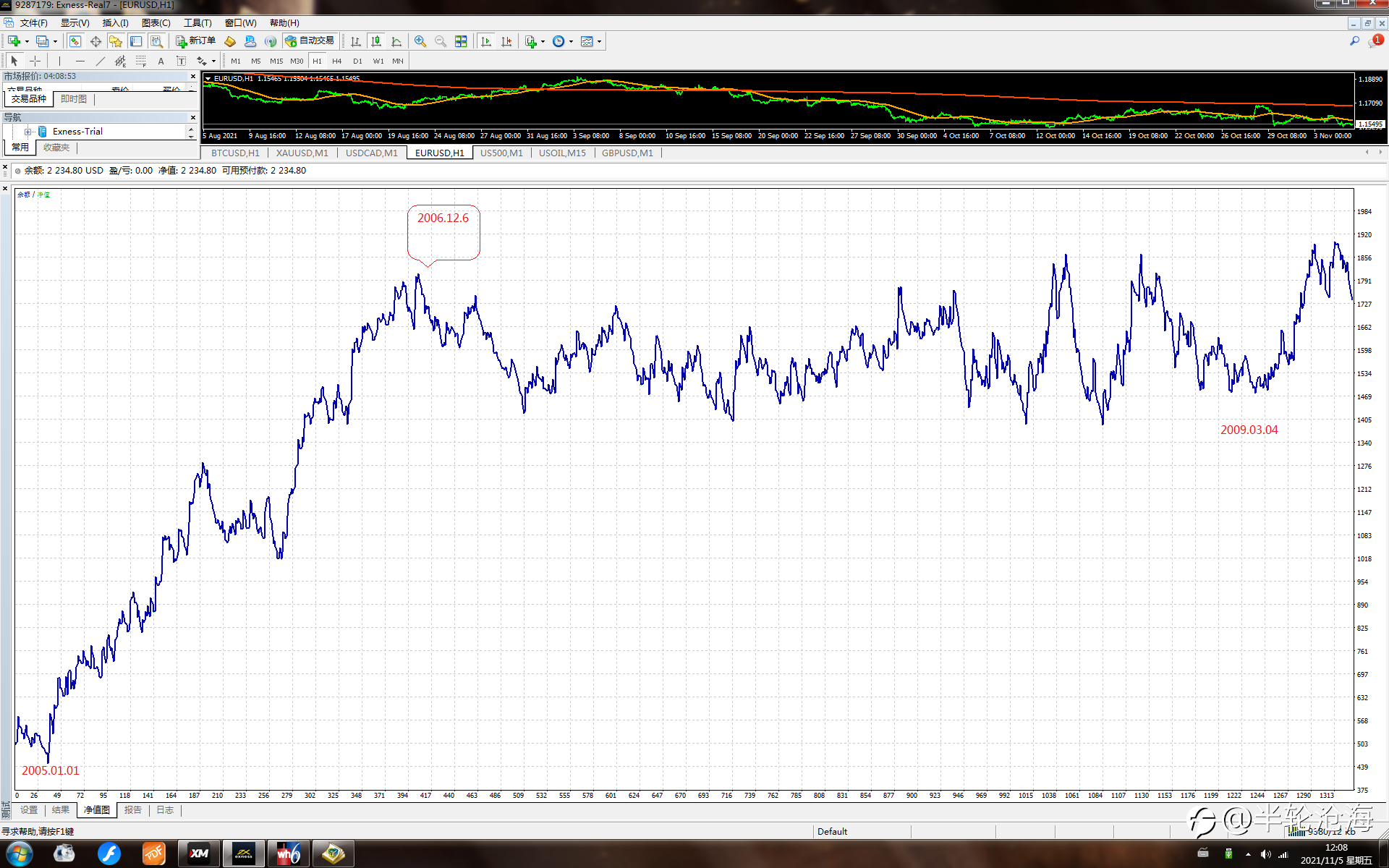Switch to BTCUSD,H1 chart tab

pyautogui.click(x=235, y=153)
